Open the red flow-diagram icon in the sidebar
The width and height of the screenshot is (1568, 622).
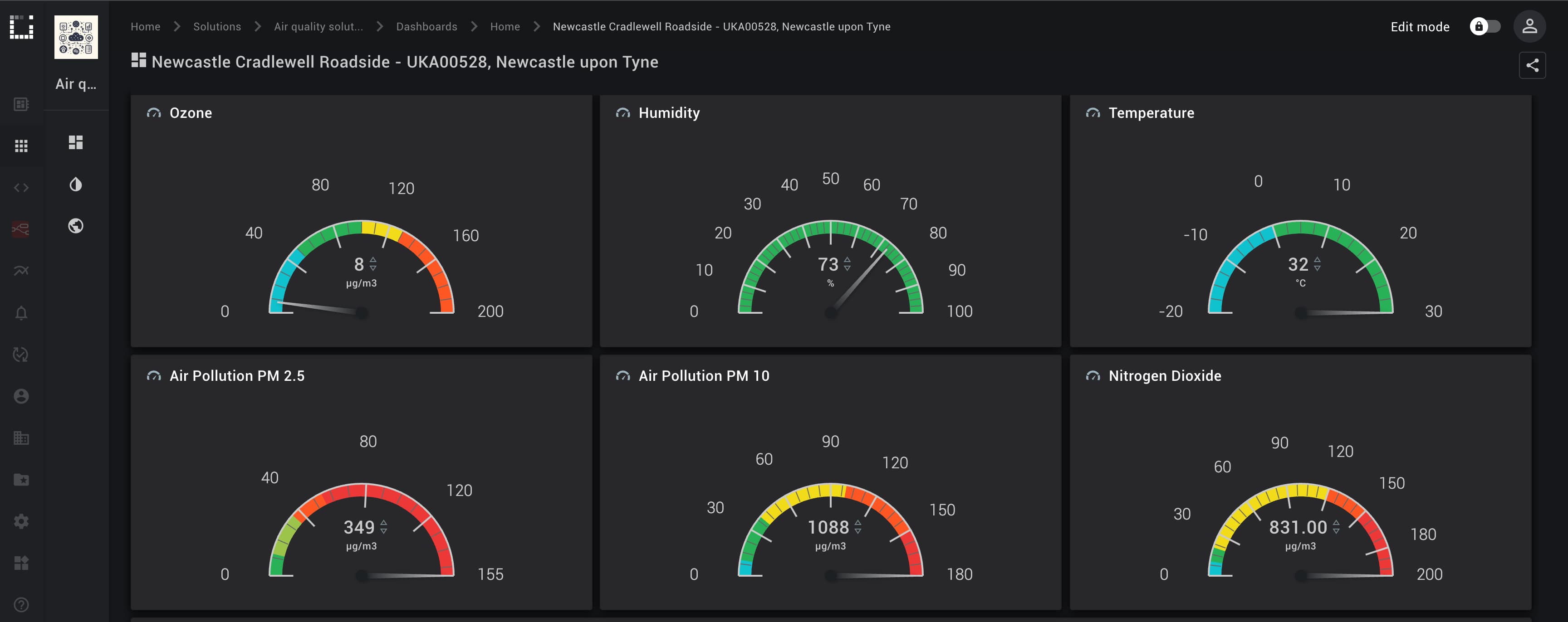tap(21, 229)
